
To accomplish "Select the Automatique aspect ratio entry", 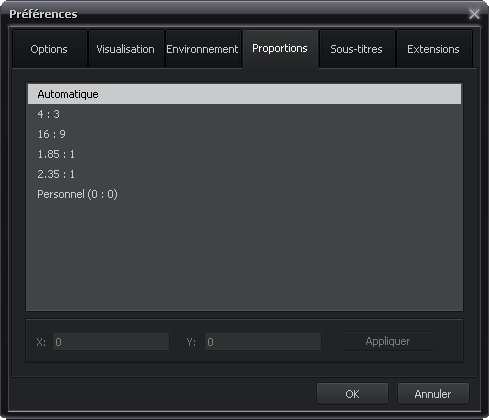I will pyautogui.click(x=244, y=94).
